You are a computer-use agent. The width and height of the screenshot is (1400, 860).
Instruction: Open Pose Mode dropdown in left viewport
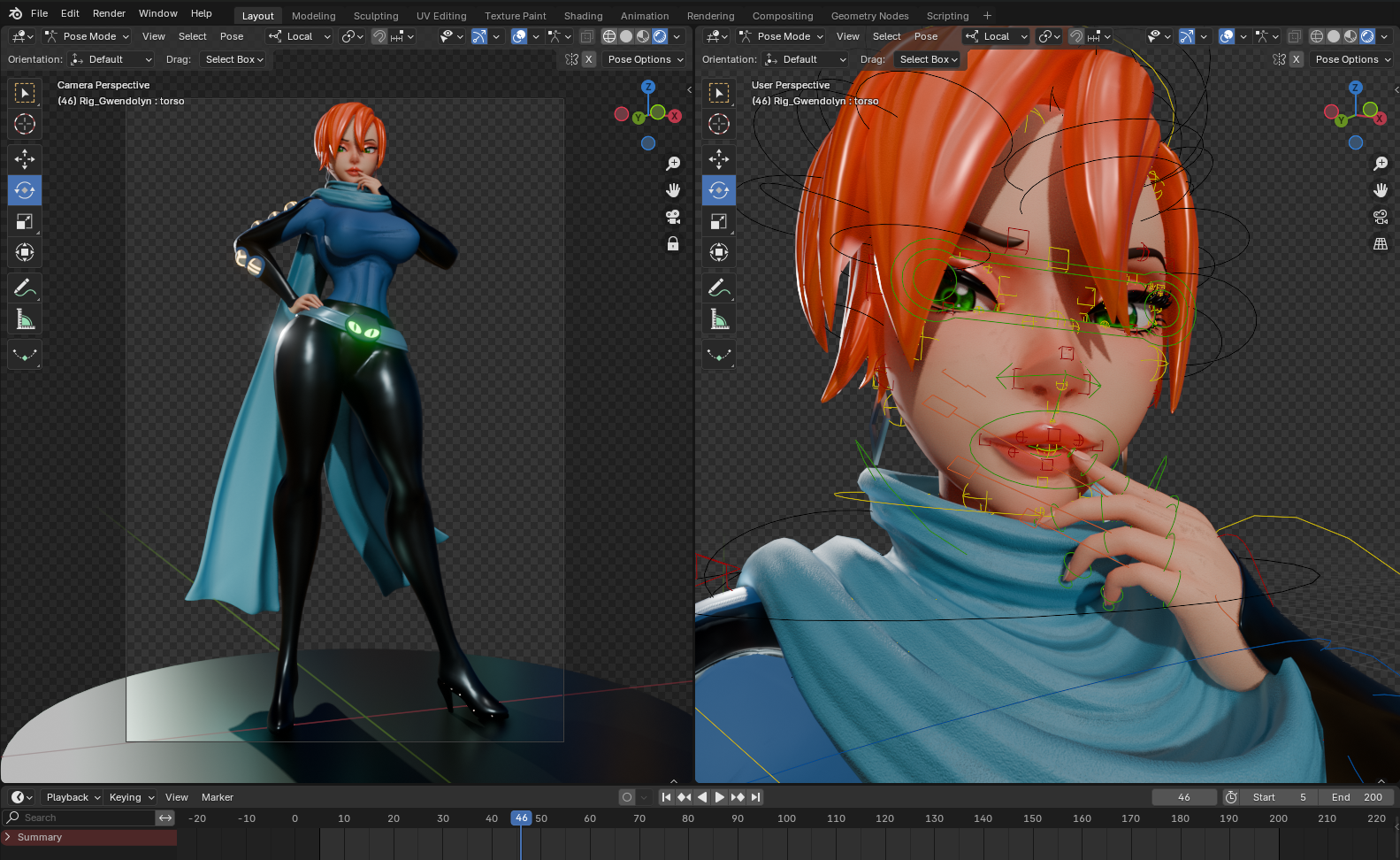coord(87,36)
